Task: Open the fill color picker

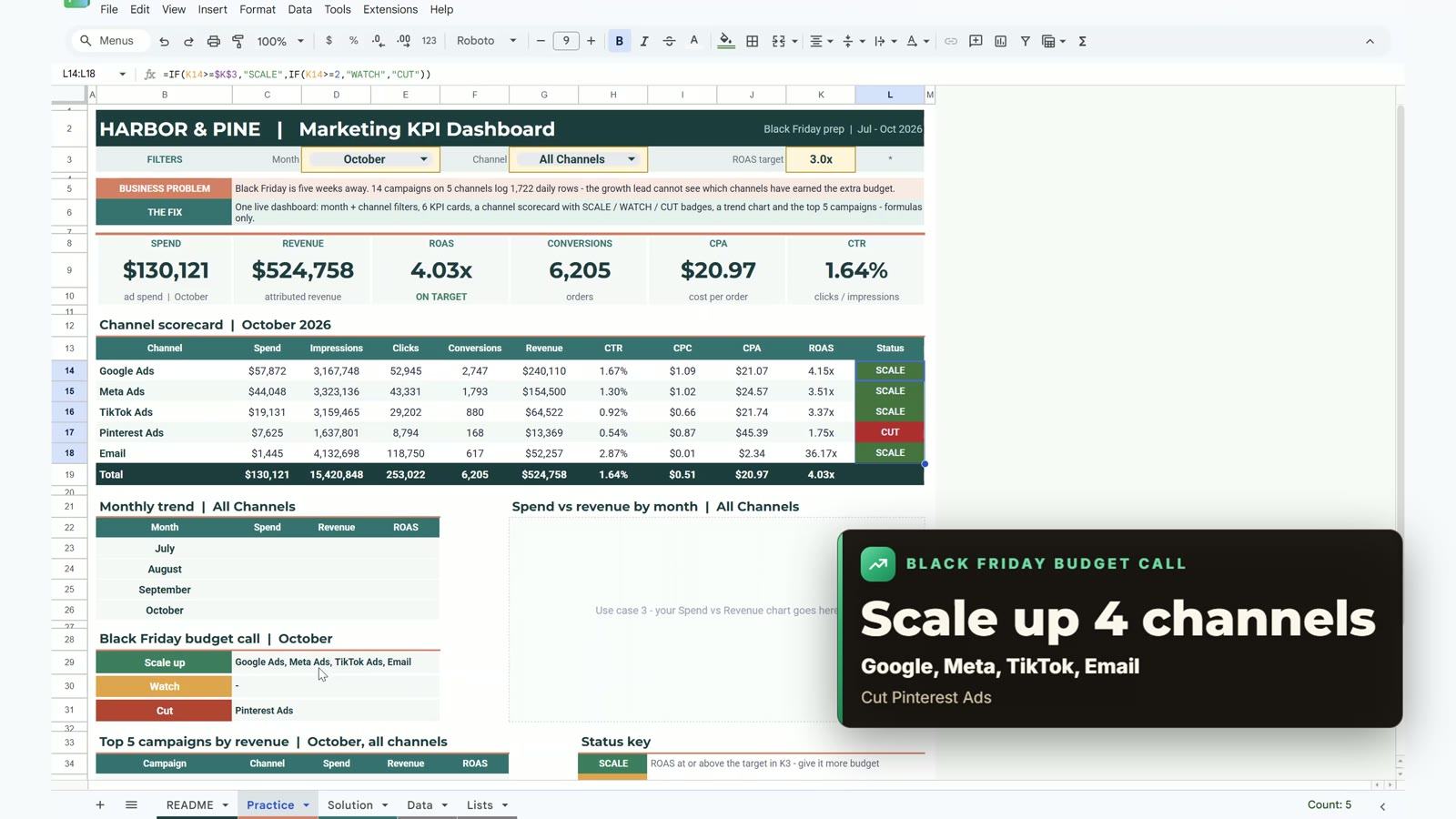Action: click(x=725, y=41)
